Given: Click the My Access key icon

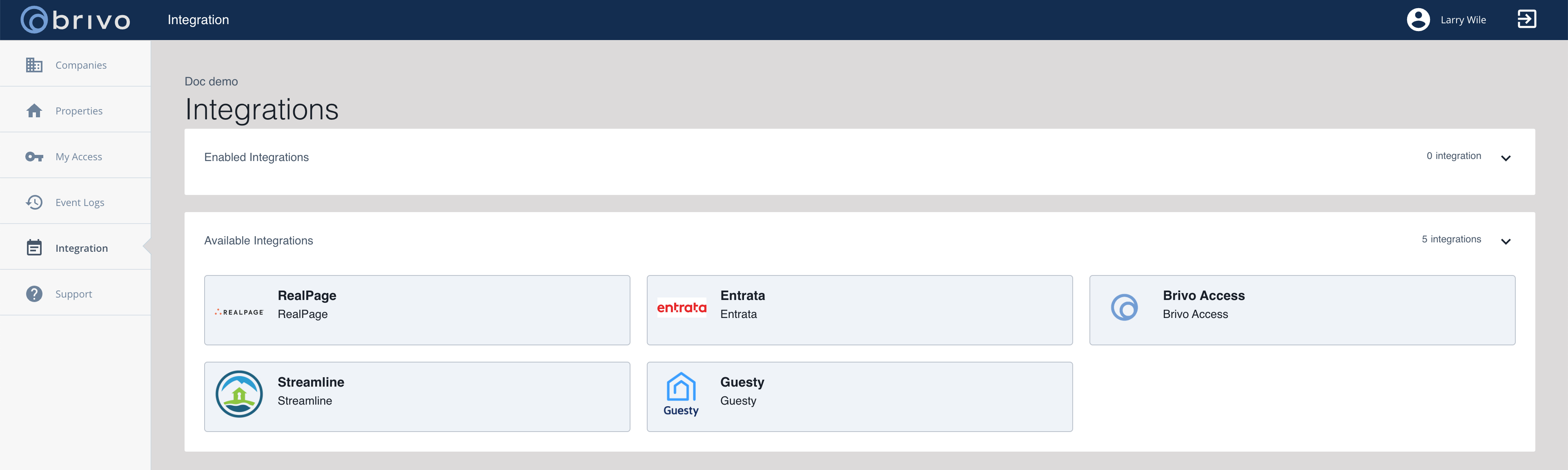Looking at the screenshot, I should point(34,156).
